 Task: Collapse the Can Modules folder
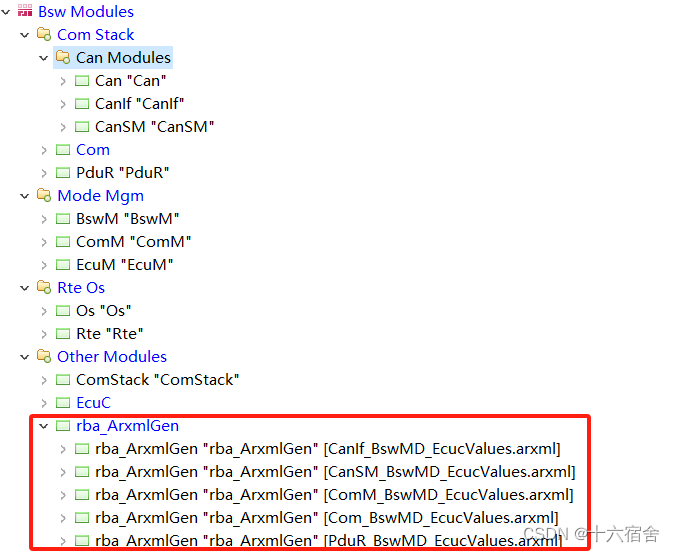point(43,58)
